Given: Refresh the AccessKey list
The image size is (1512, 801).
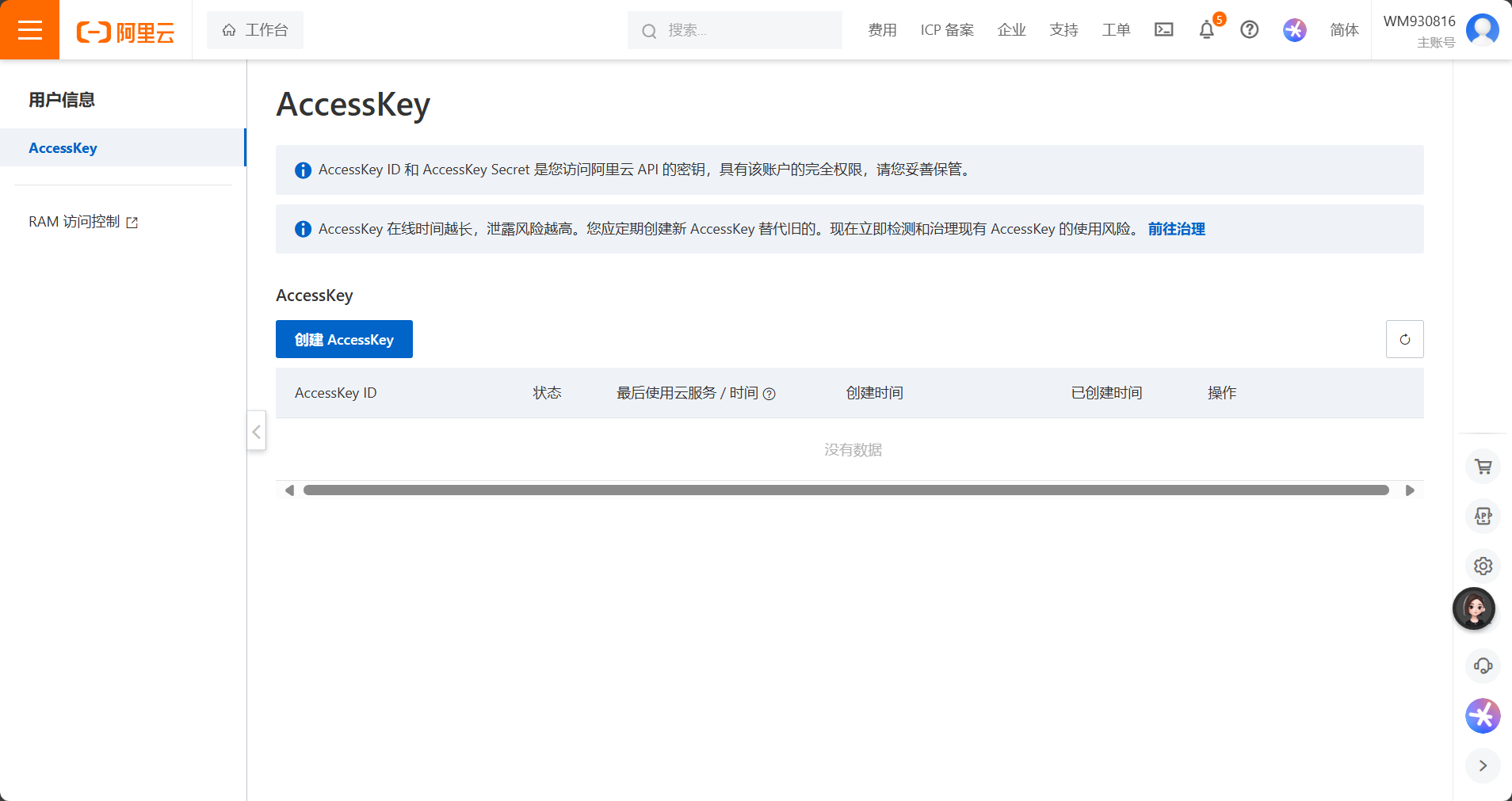Looking at the screenshot, I should click(1404, 339).
